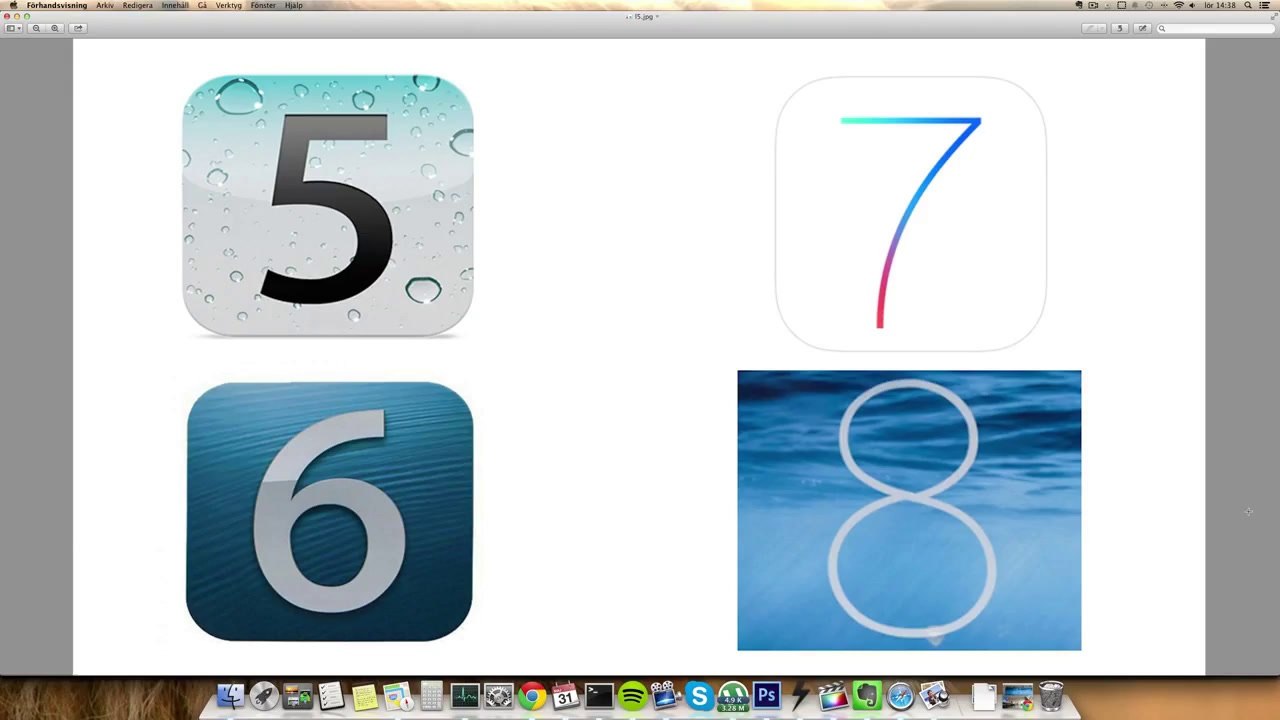The width and height of the screenshot is (1280, 720).
Task: Click the volume icon in the menu bar
Action: click(1193, 5)
